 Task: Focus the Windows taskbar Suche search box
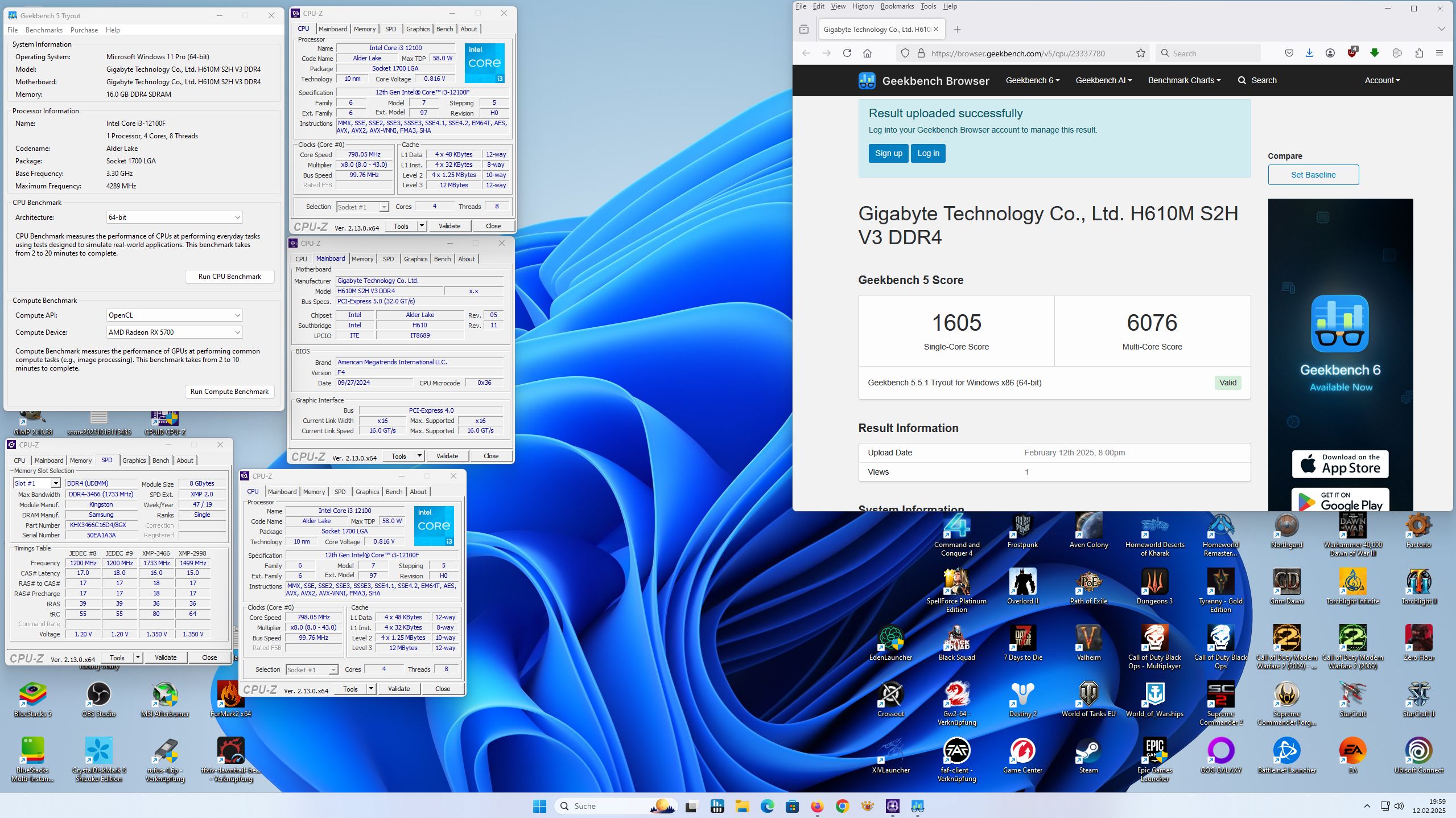[x=616, y=805]
